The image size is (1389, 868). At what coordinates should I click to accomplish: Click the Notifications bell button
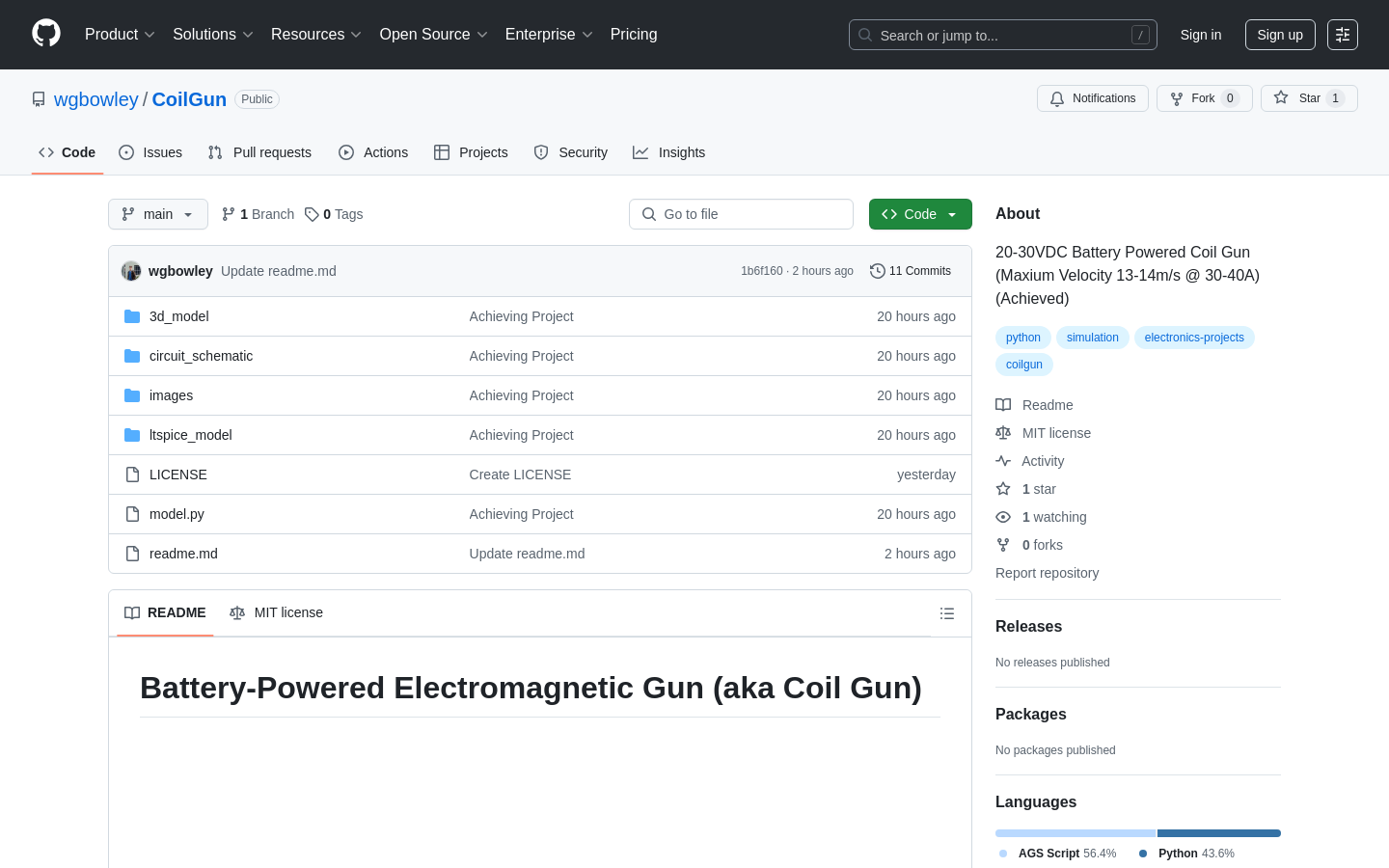[x=1093, y=98]
